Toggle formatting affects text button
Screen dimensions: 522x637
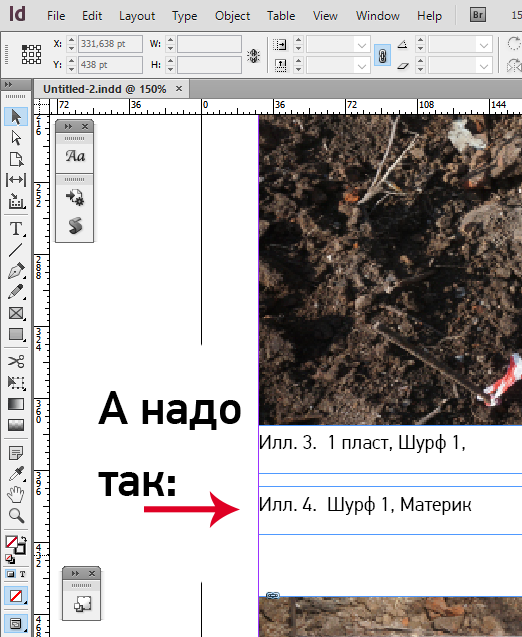[x=22, y=574]
